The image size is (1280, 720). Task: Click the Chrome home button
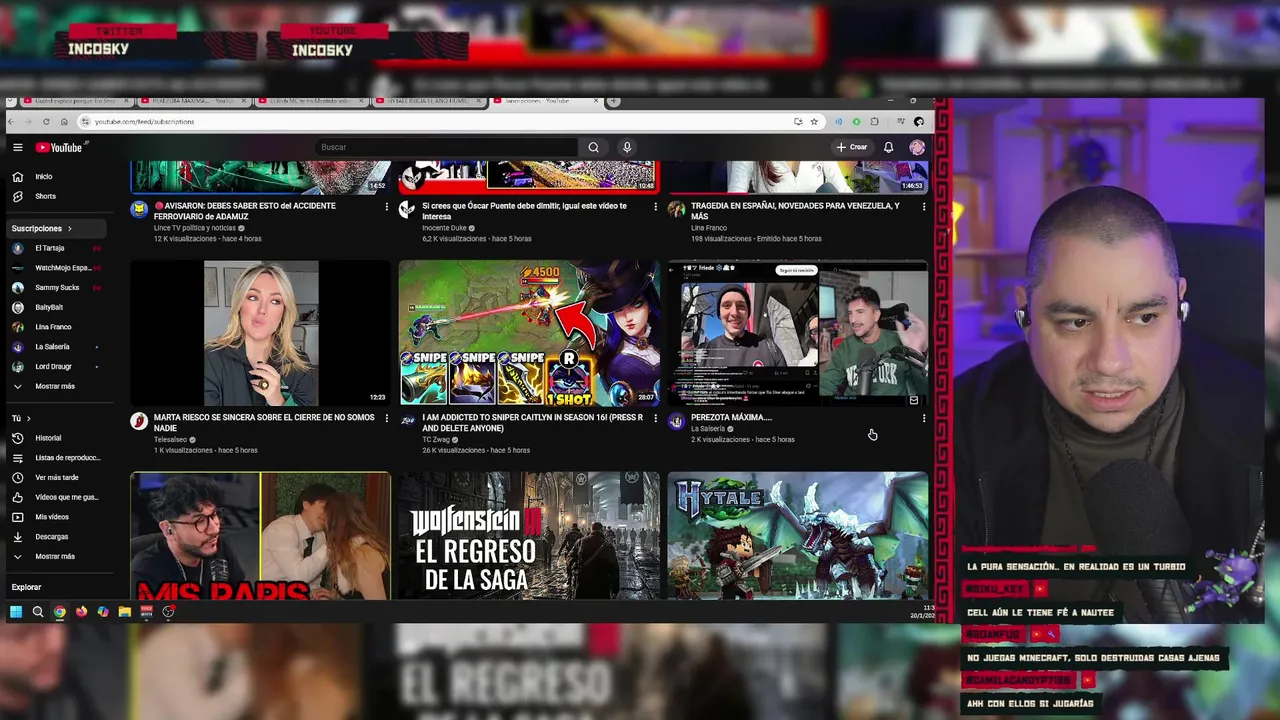click(64, 122)
